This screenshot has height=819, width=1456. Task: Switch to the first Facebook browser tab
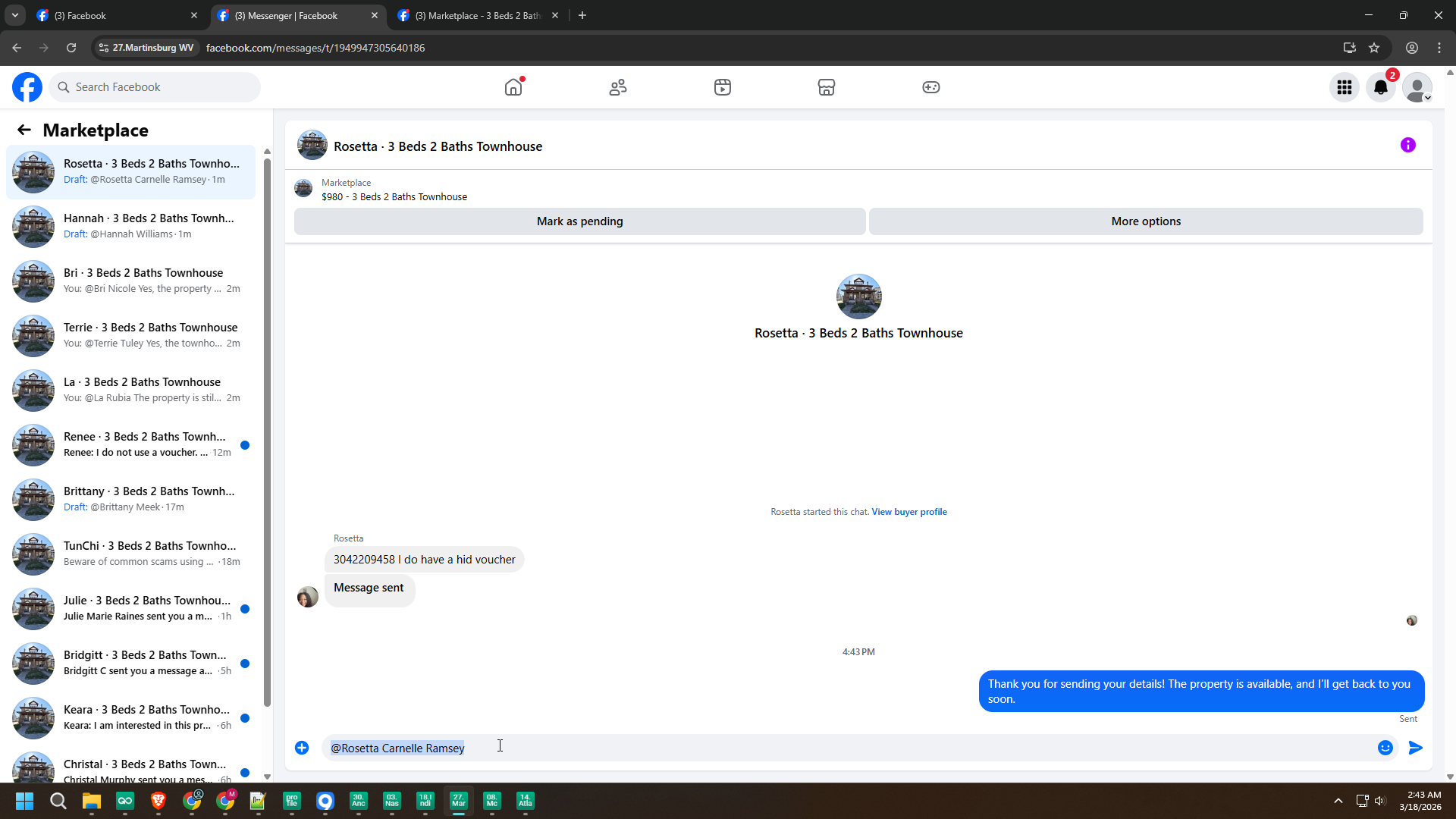(x=118, y=15)
